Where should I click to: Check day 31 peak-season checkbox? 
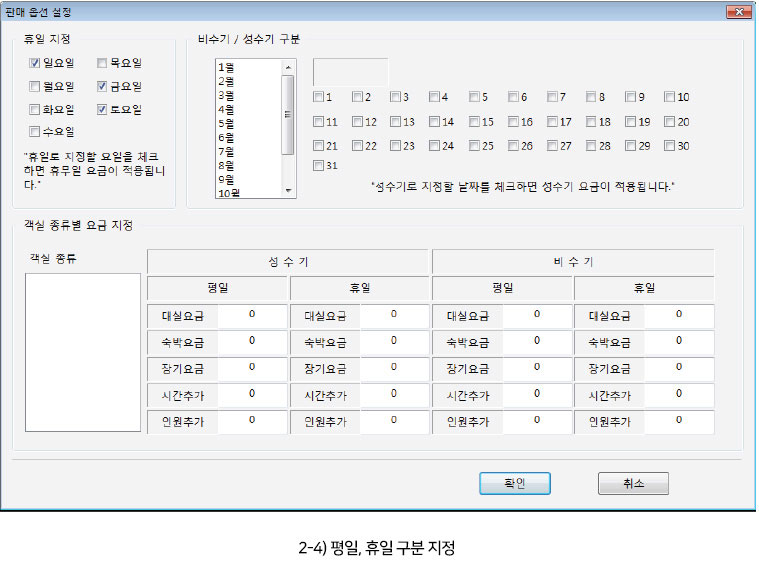coord(318,166)
